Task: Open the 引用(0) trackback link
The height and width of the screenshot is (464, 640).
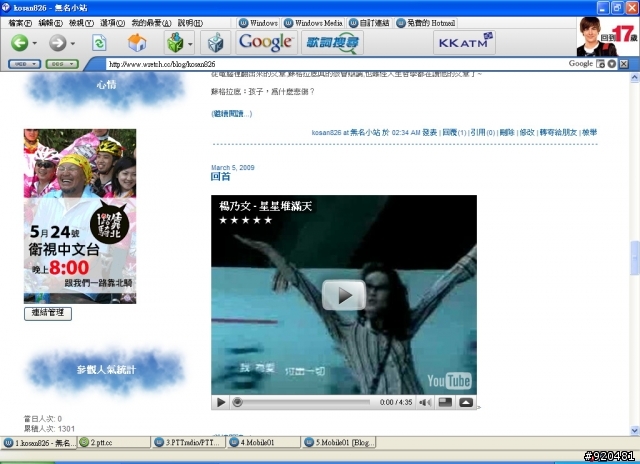Action: (x=482, y=132)
